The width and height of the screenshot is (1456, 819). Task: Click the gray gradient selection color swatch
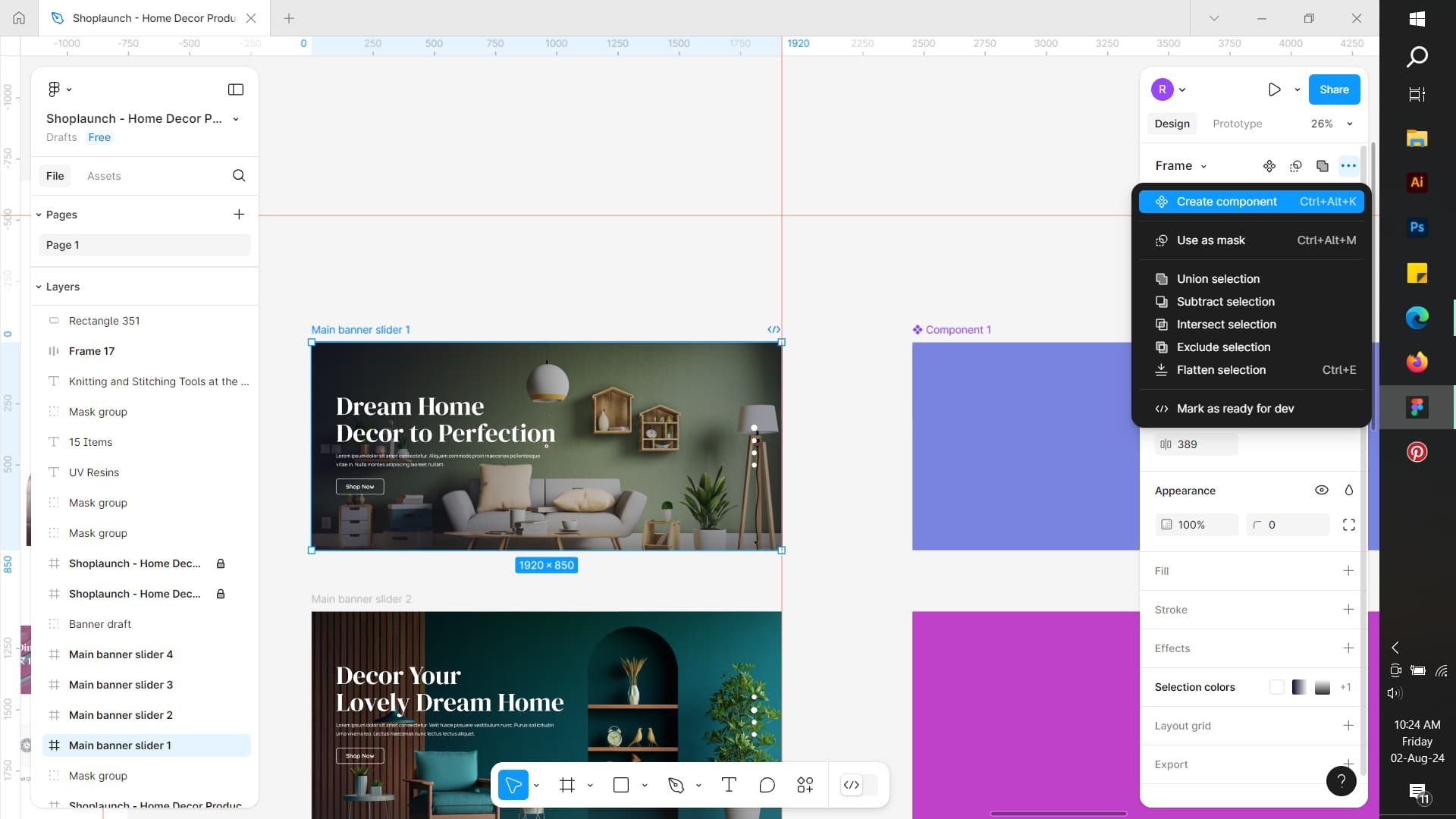point(1322,687)
